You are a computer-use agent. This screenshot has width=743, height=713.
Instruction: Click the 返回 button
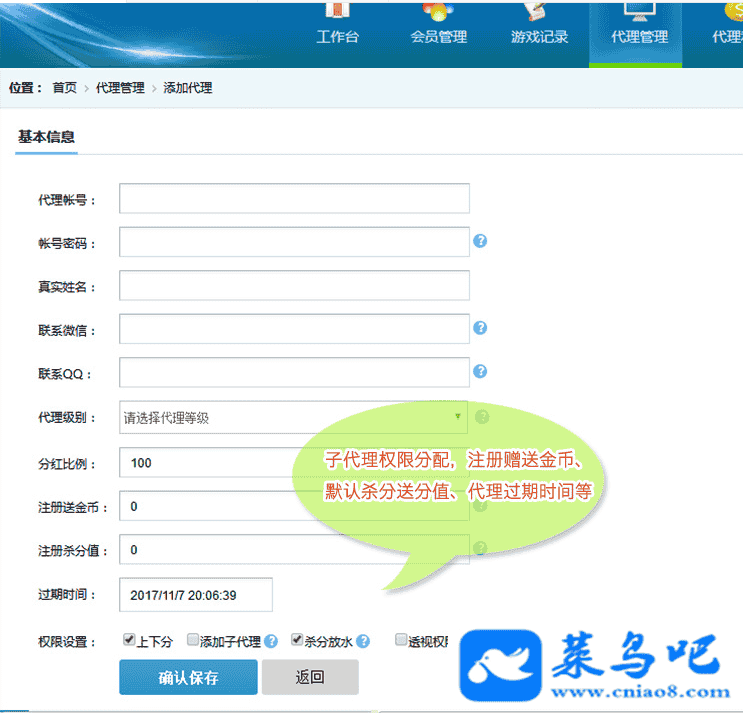[310, 677]
